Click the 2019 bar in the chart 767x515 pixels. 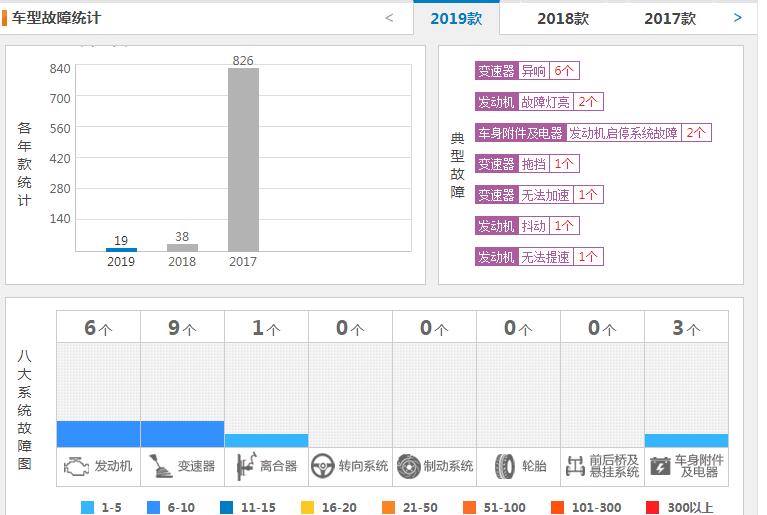click(x=121, y=249)
